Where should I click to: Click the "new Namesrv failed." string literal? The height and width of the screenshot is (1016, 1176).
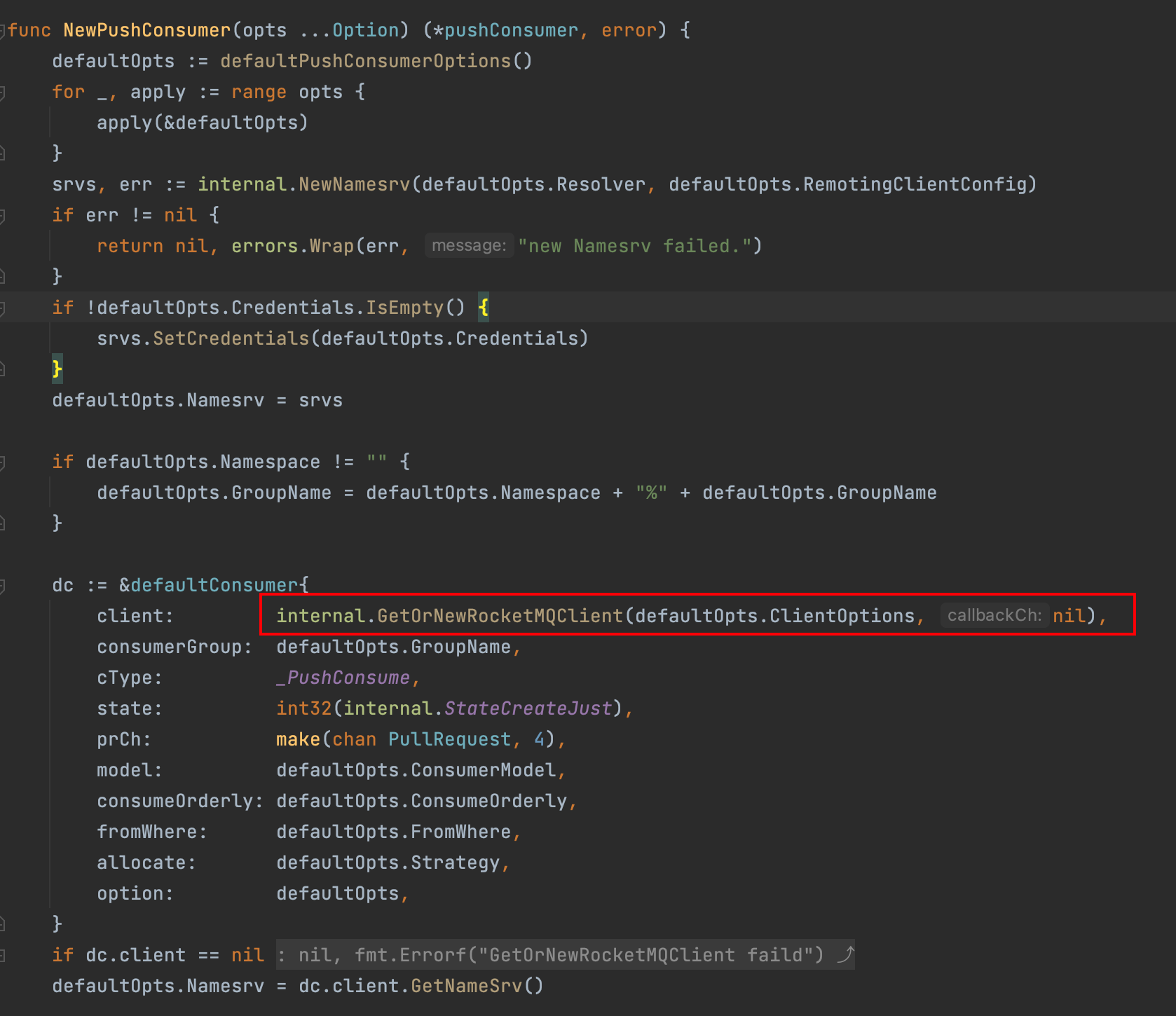tap(639, 245)
